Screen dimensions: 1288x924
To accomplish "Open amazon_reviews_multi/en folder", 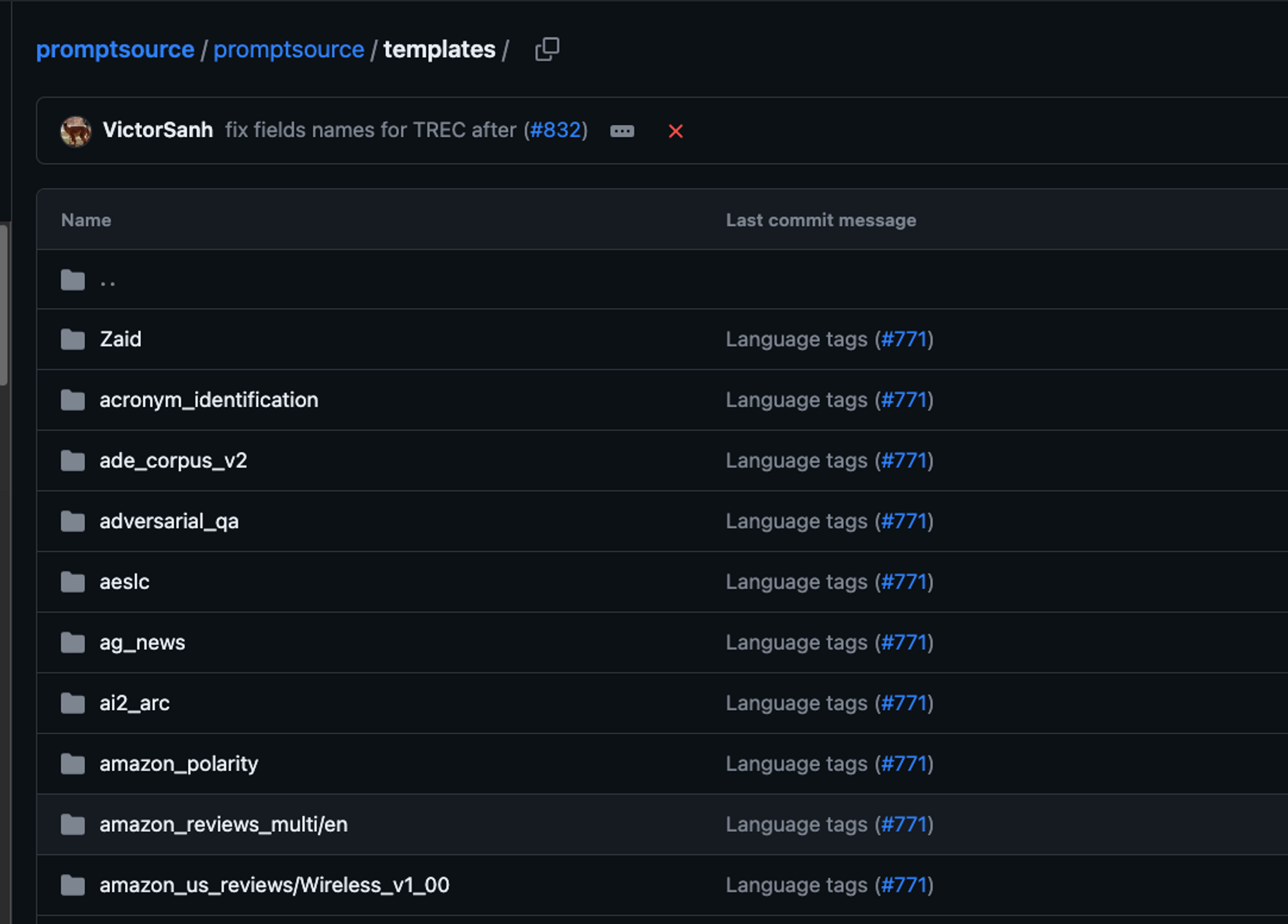I will (x=223, y=824).
